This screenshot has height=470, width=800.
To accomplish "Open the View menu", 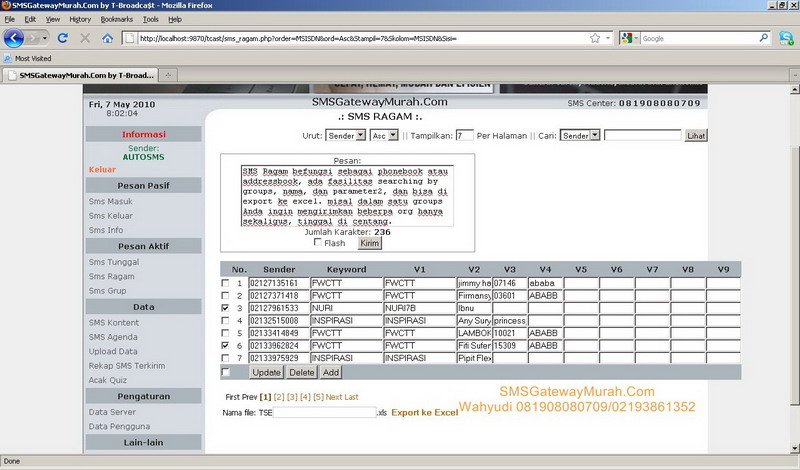I will [53, 19].
